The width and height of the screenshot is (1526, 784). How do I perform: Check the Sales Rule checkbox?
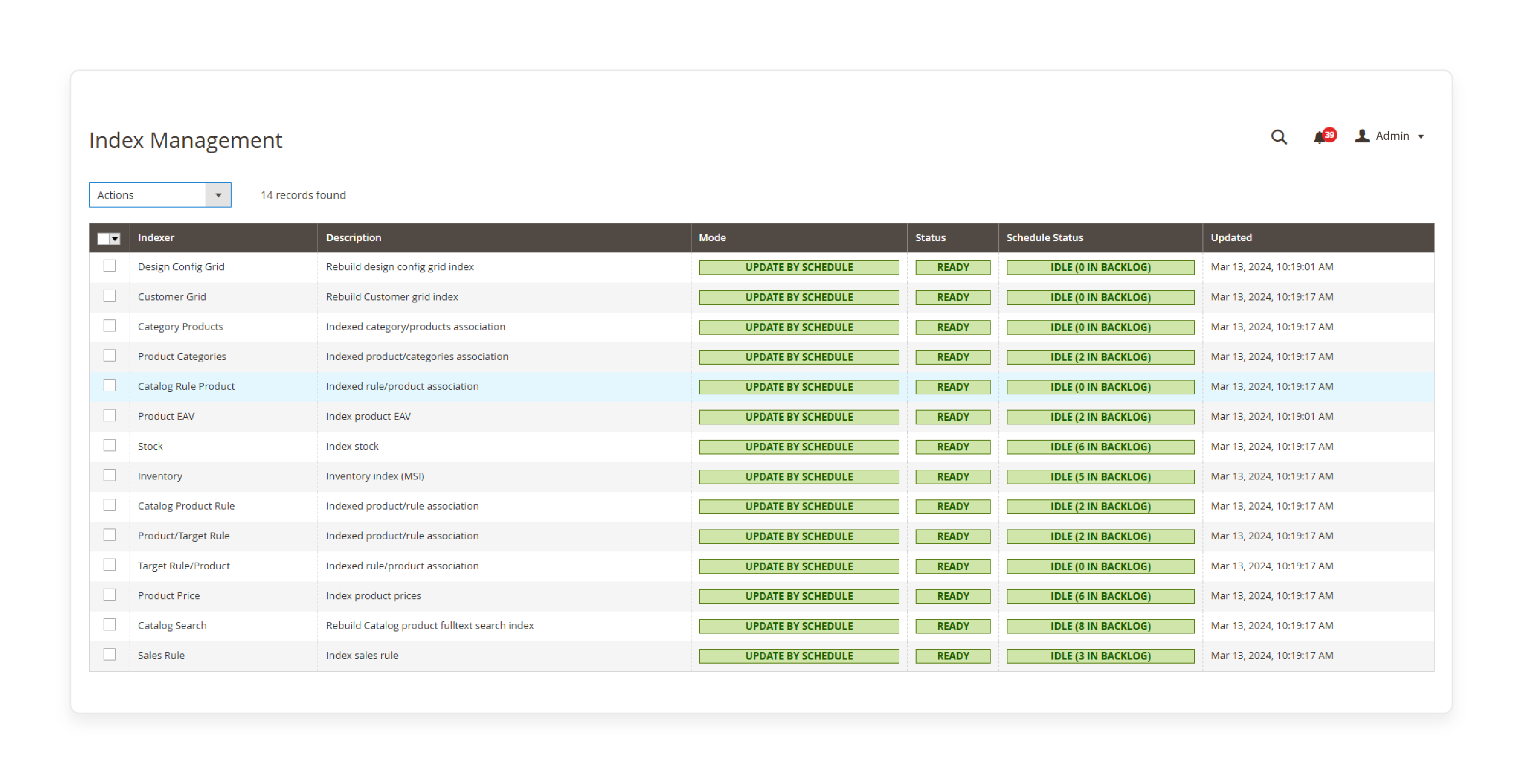coord(110,655)
